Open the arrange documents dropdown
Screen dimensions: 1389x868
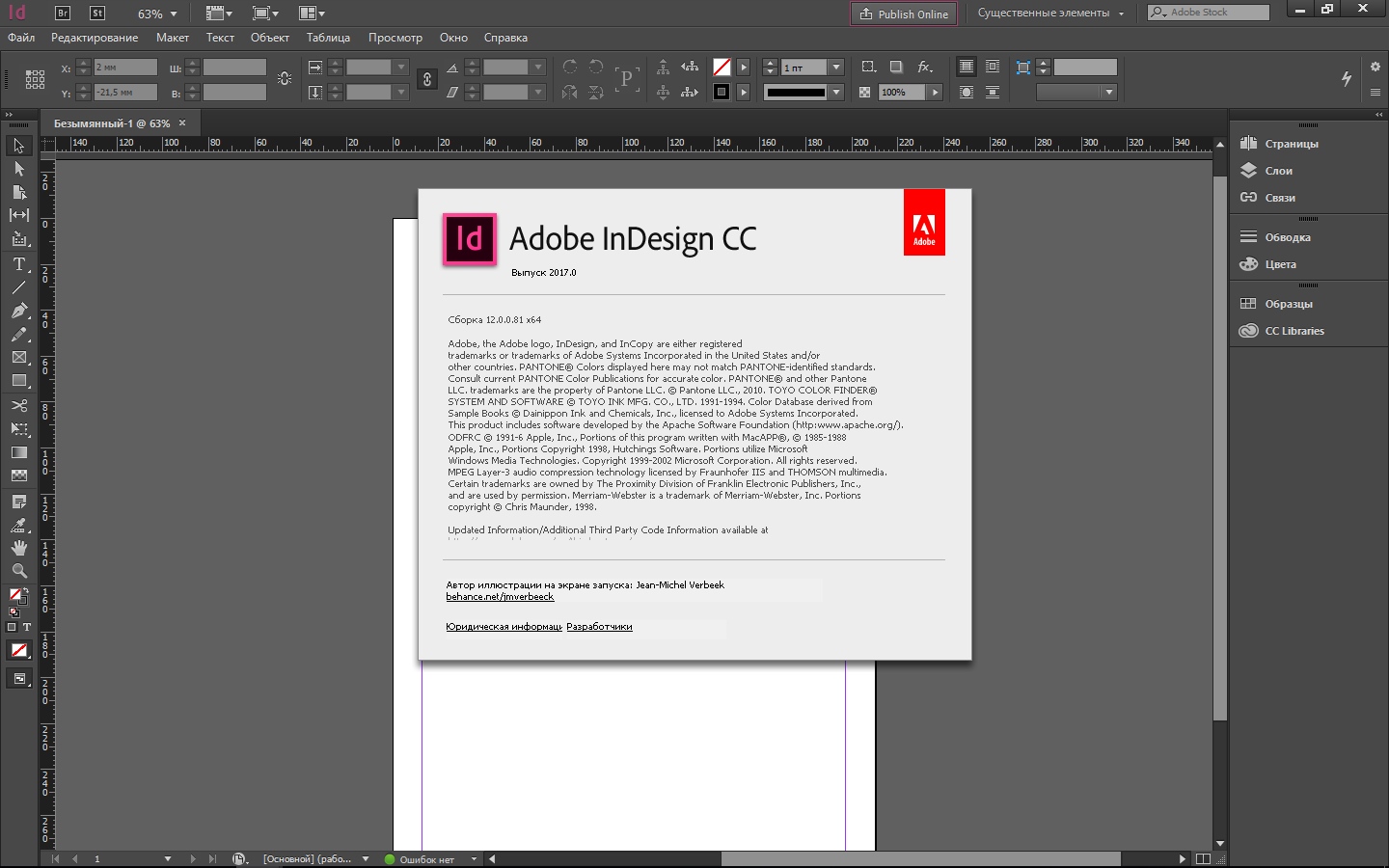(312, 14)
